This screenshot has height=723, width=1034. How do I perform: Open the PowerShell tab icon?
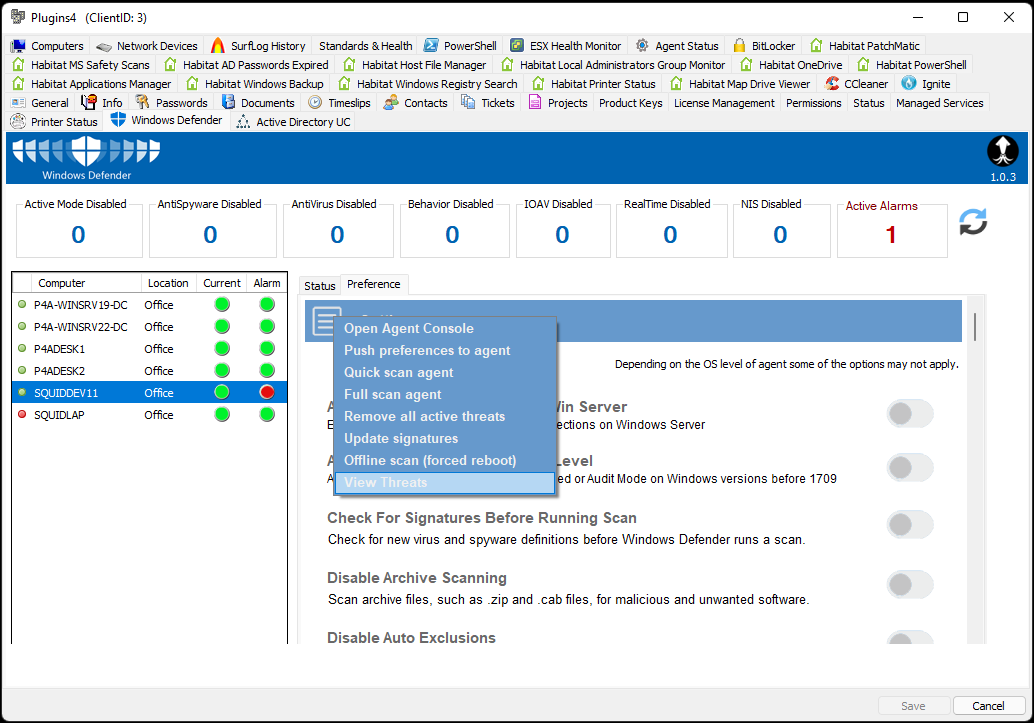431,46
